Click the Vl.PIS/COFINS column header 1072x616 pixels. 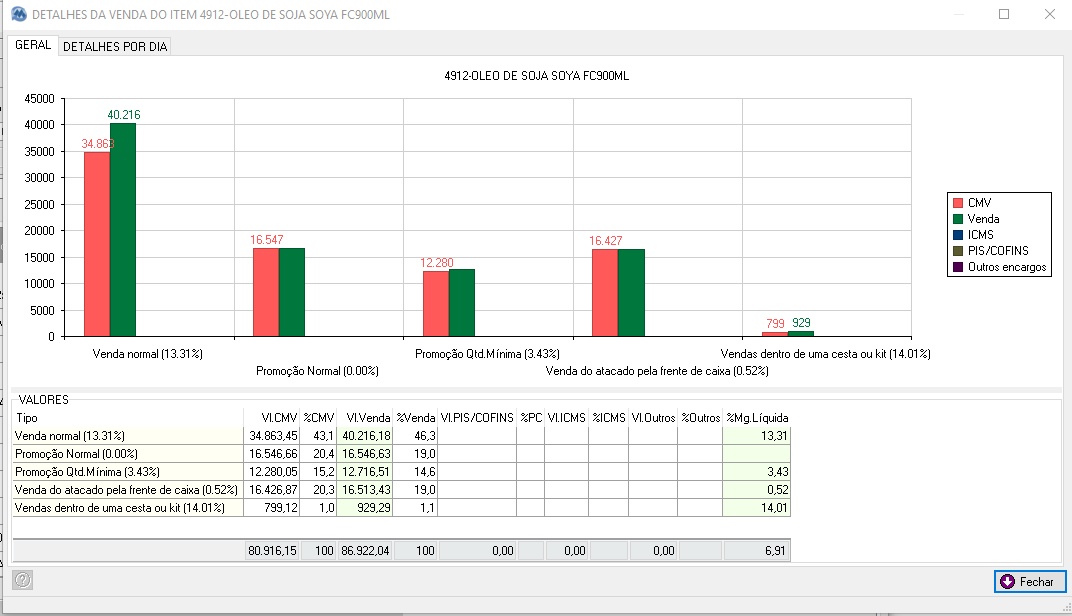click(477, 418)
